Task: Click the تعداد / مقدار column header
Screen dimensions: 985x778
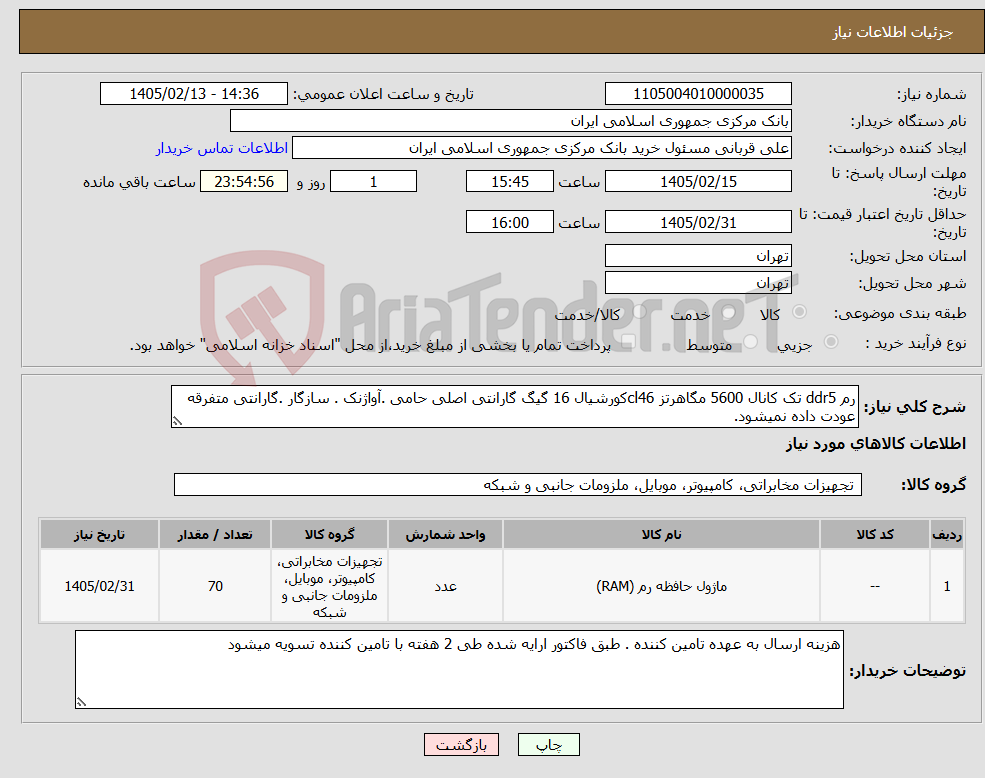Action: click(x=215, y=534)
